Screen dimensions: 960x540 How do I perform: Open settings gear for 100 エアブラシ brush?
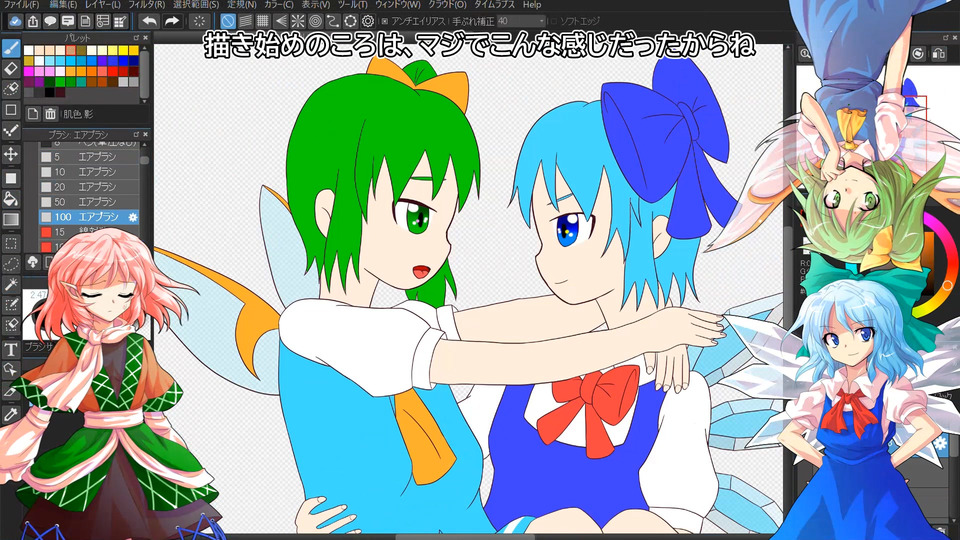133,217
